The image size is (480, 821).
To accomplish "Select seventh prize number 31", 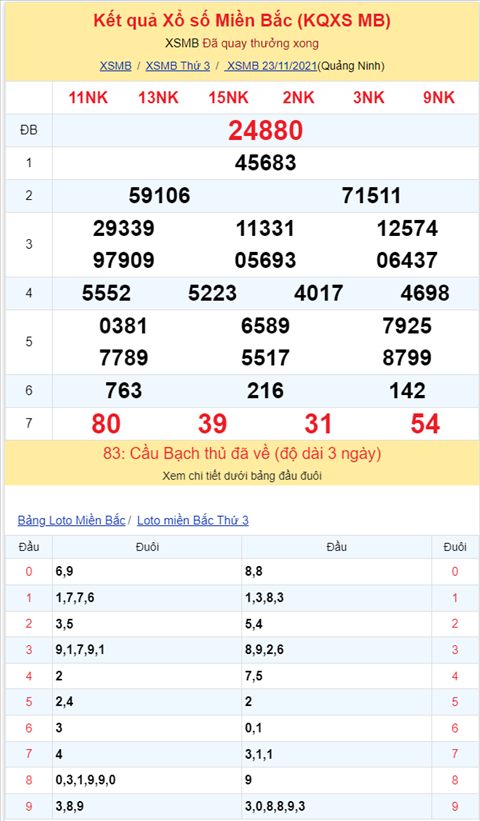I will pos(319,424).
